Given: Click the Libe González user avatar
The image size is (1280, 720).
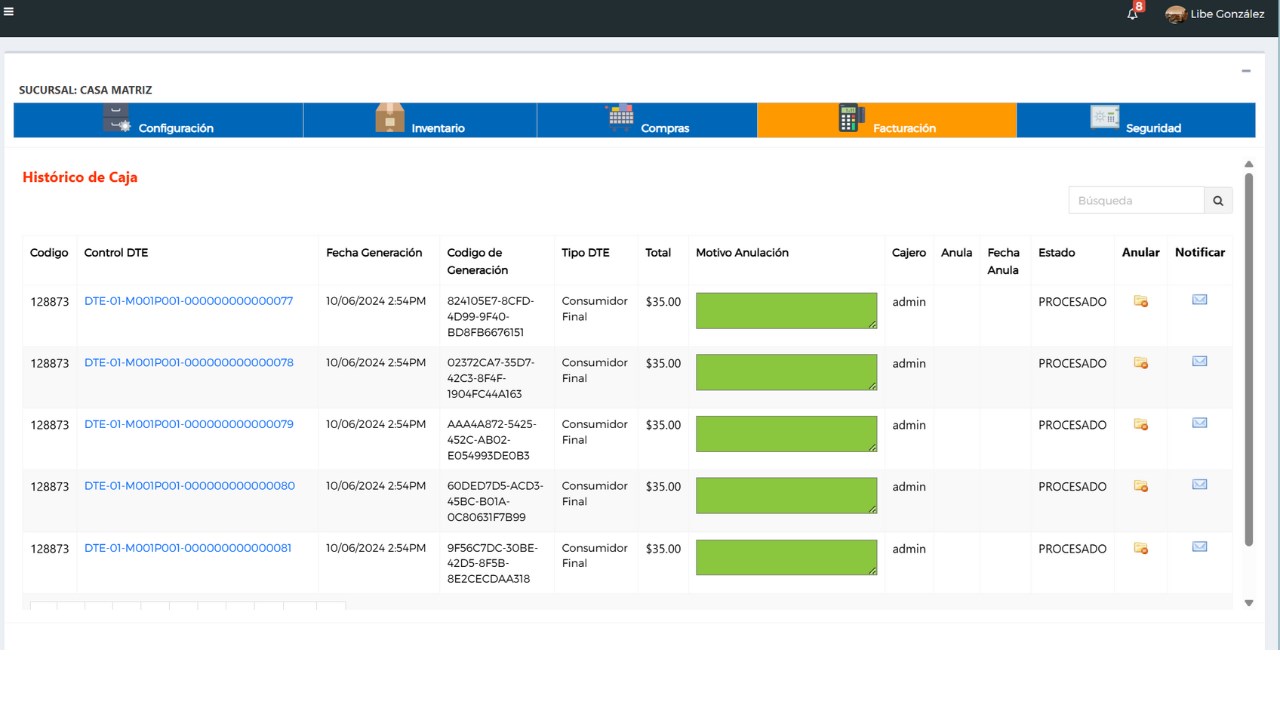Looking at the screenshot, I should click(1176, 14).
